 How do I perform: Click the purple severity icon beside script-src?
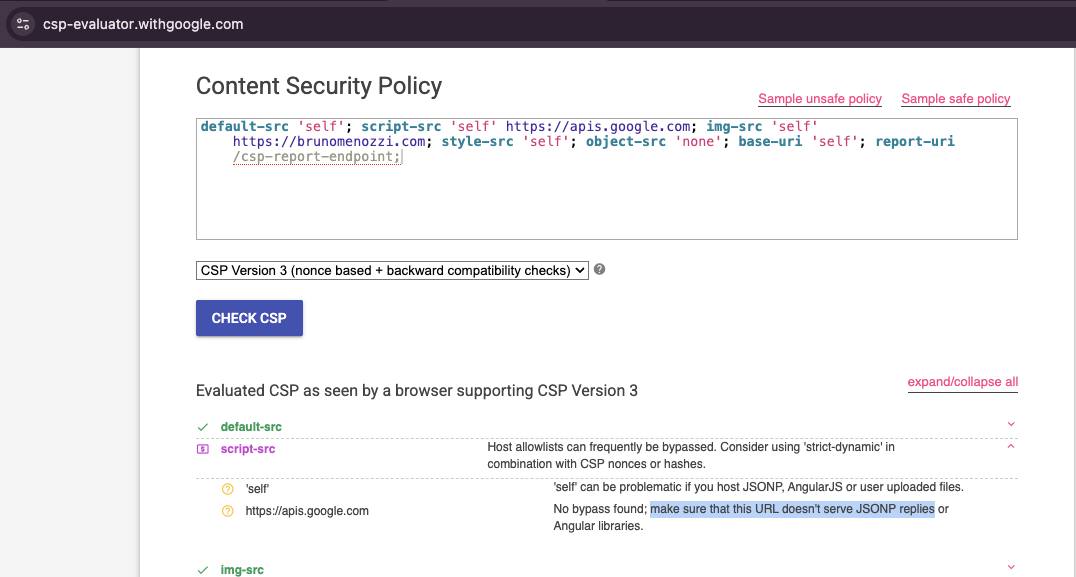pyautogui.click(x=203, y=449)
